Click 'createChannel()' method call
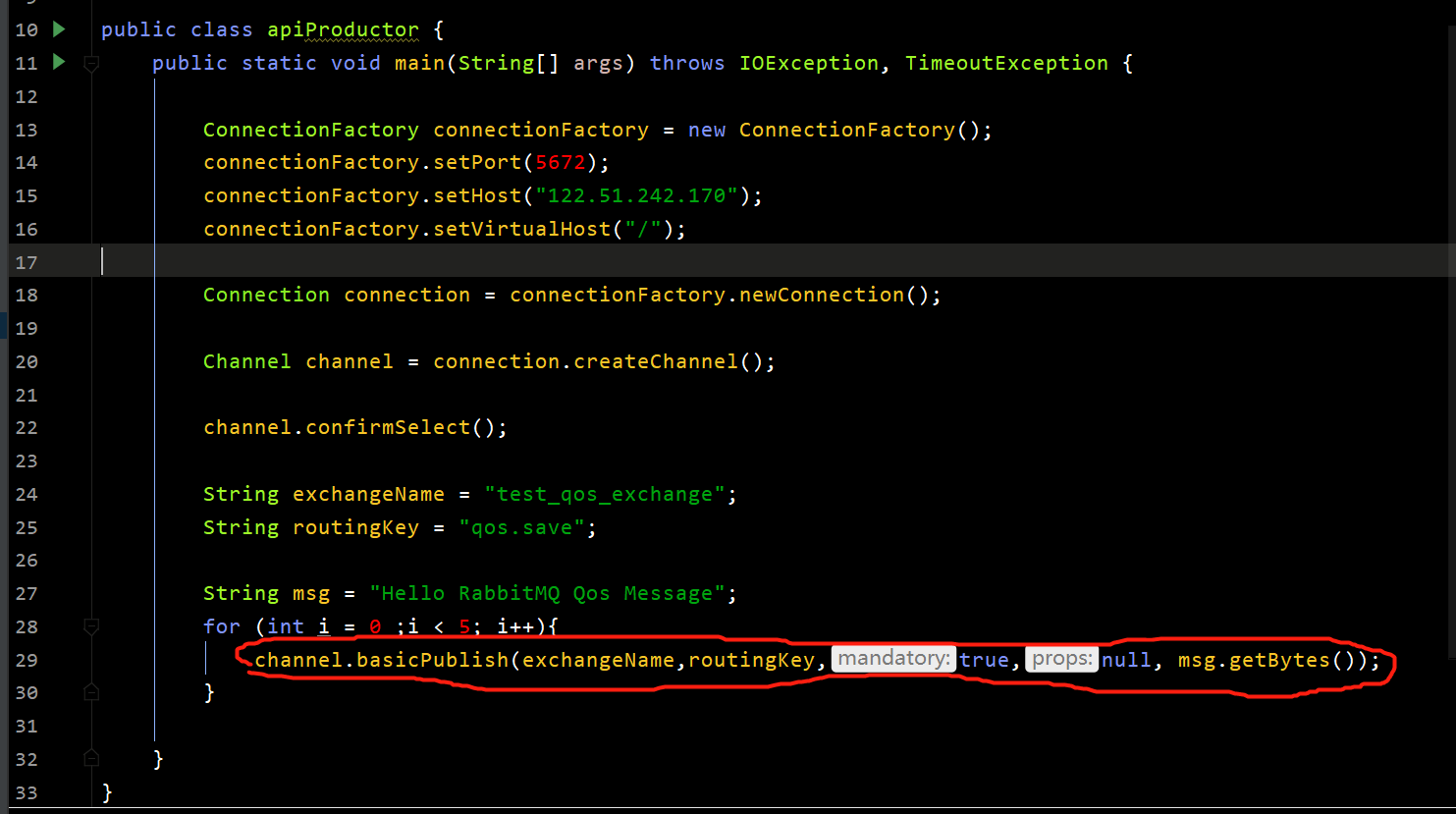The image size is (1456, 814). point(668,361)
